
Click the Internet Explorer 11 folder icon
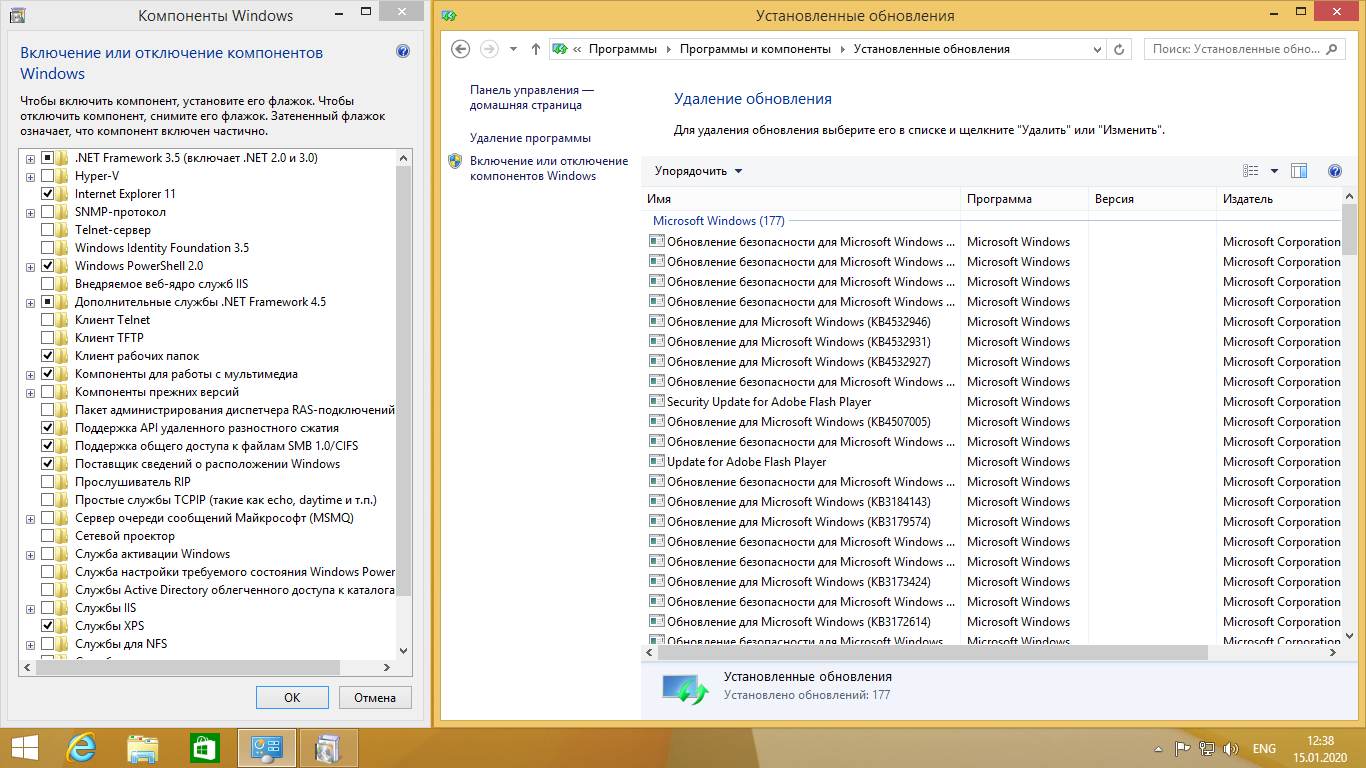tap(63, 193)
